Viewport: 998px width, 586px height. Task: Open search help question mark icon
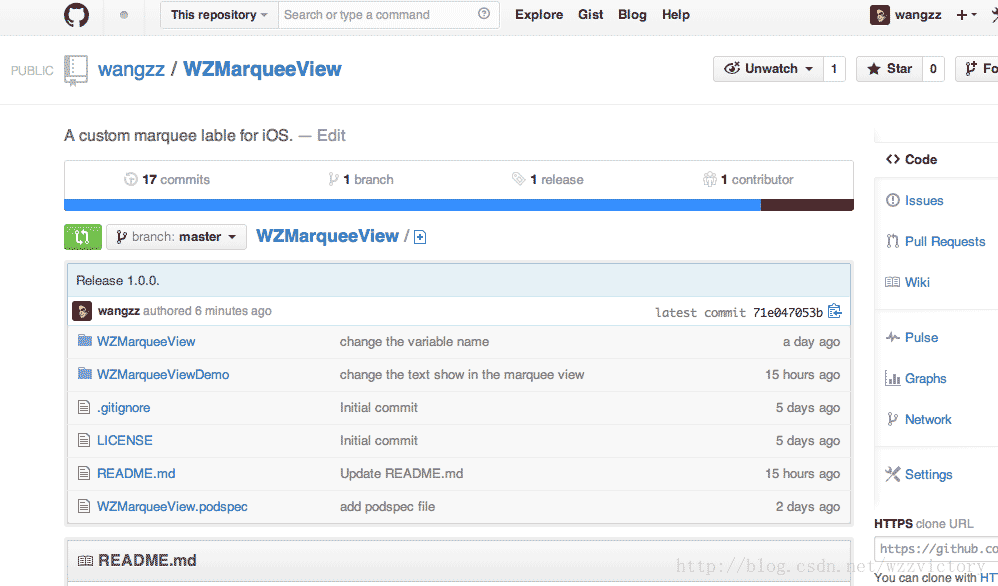pos(484,13)
